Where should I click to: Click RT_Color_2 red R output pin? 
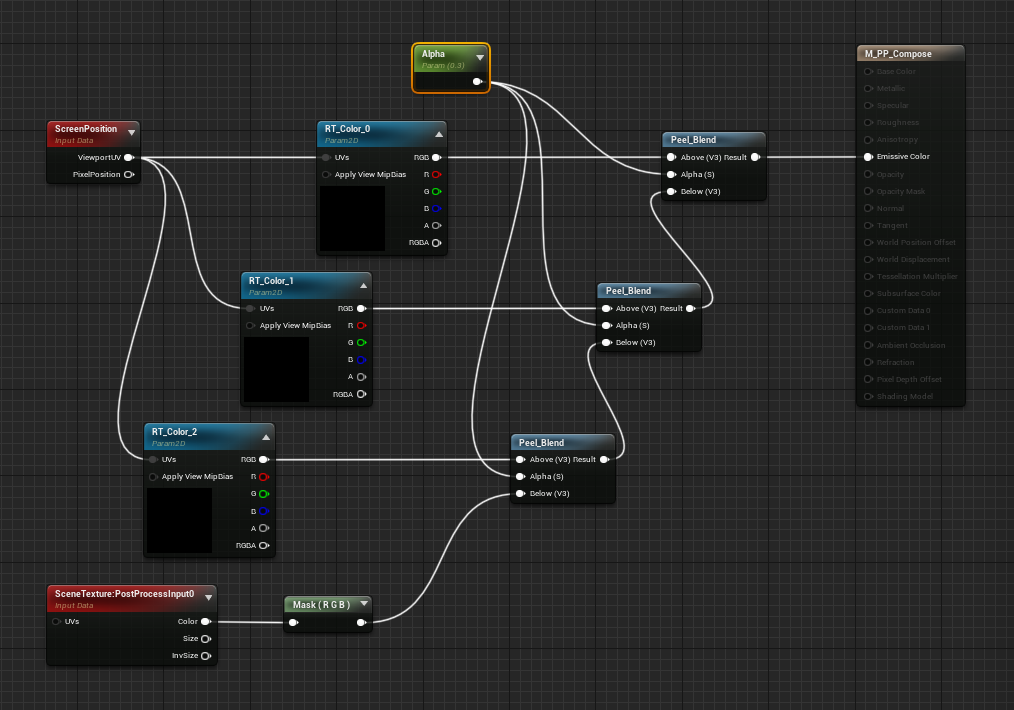click(x=264, y=477)
